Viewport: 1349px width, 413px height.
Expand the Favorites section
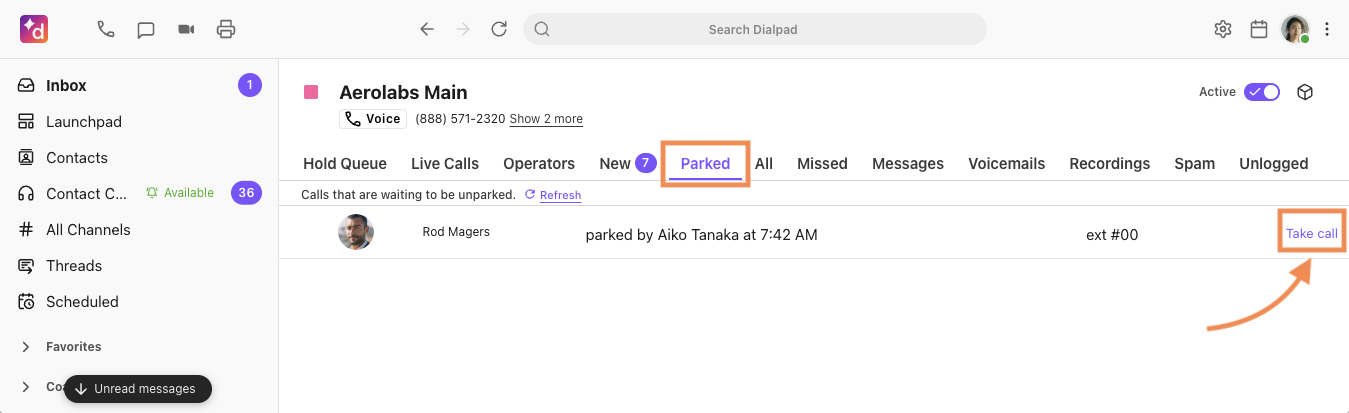point(26,347)
